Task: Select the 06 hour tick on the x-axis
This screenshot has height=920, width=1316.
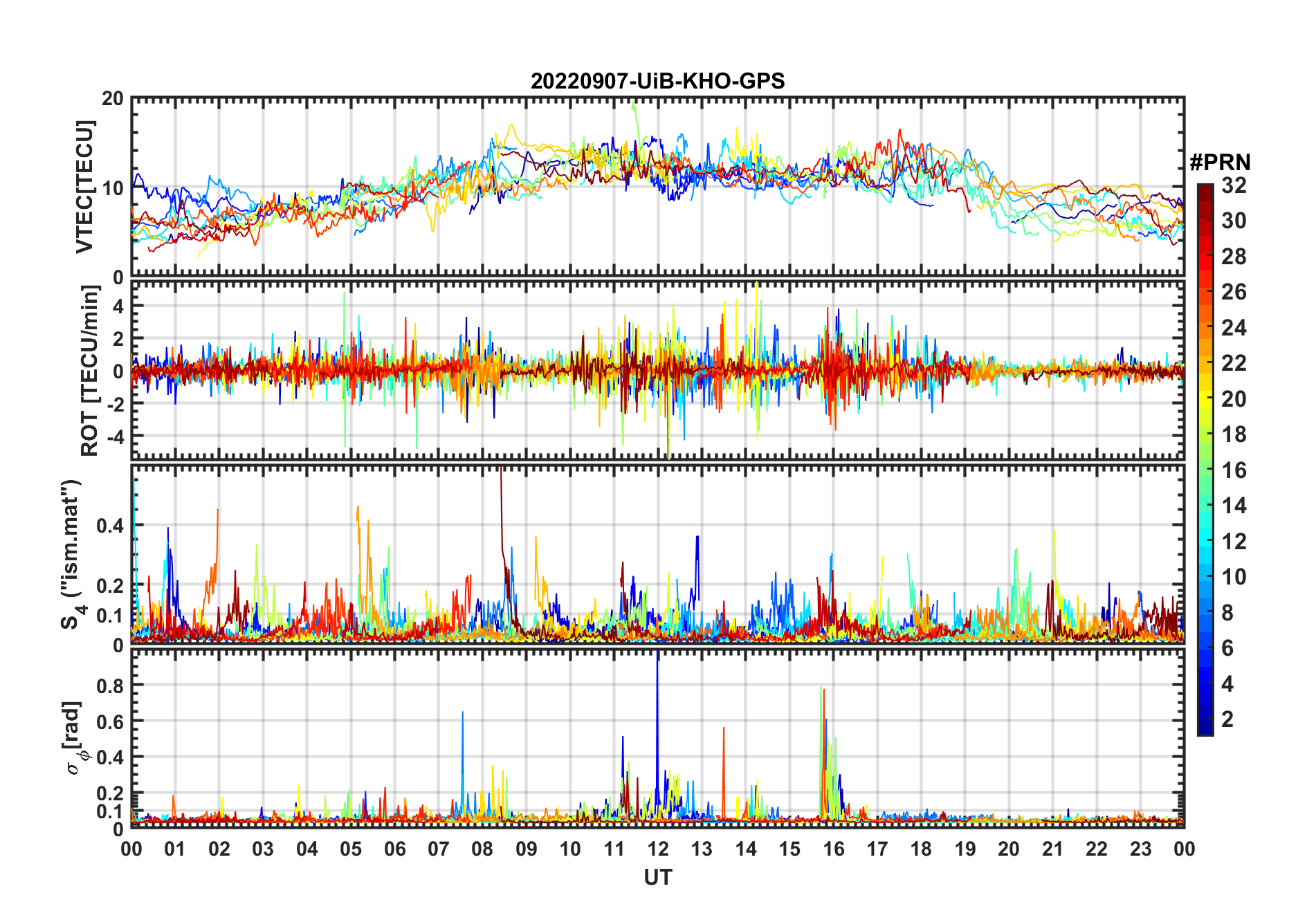Action: tap(394, 849)
